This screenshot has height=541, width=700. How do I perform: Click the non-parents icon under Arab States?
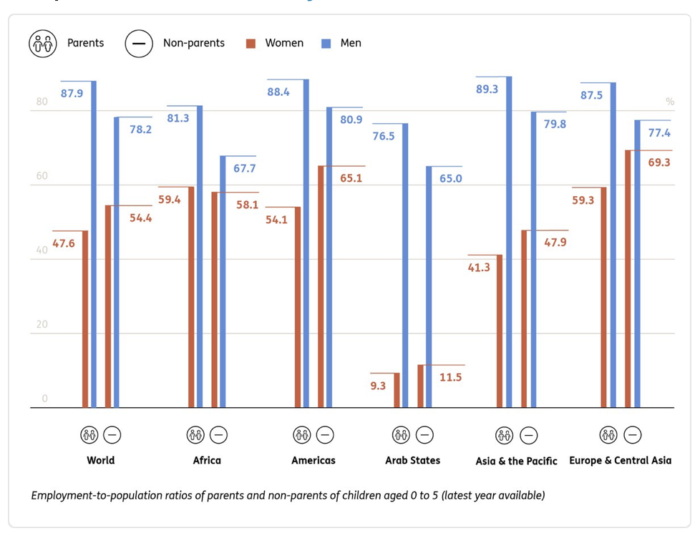click(424, 435)
